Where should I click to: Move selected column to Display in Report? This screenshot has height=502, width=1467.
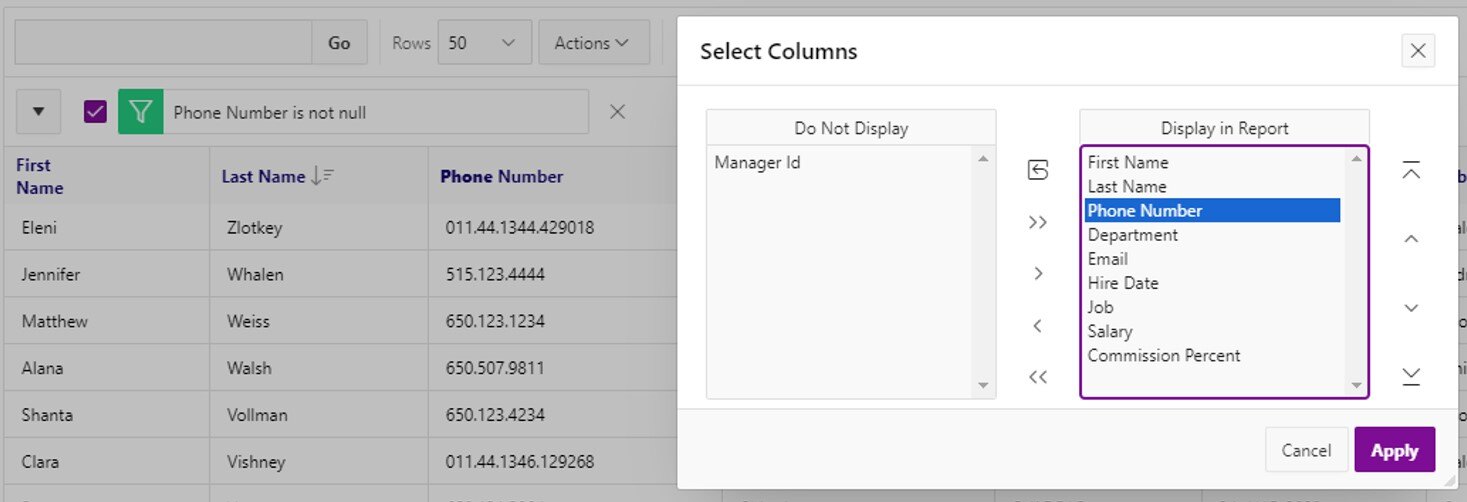point(1038,273)
